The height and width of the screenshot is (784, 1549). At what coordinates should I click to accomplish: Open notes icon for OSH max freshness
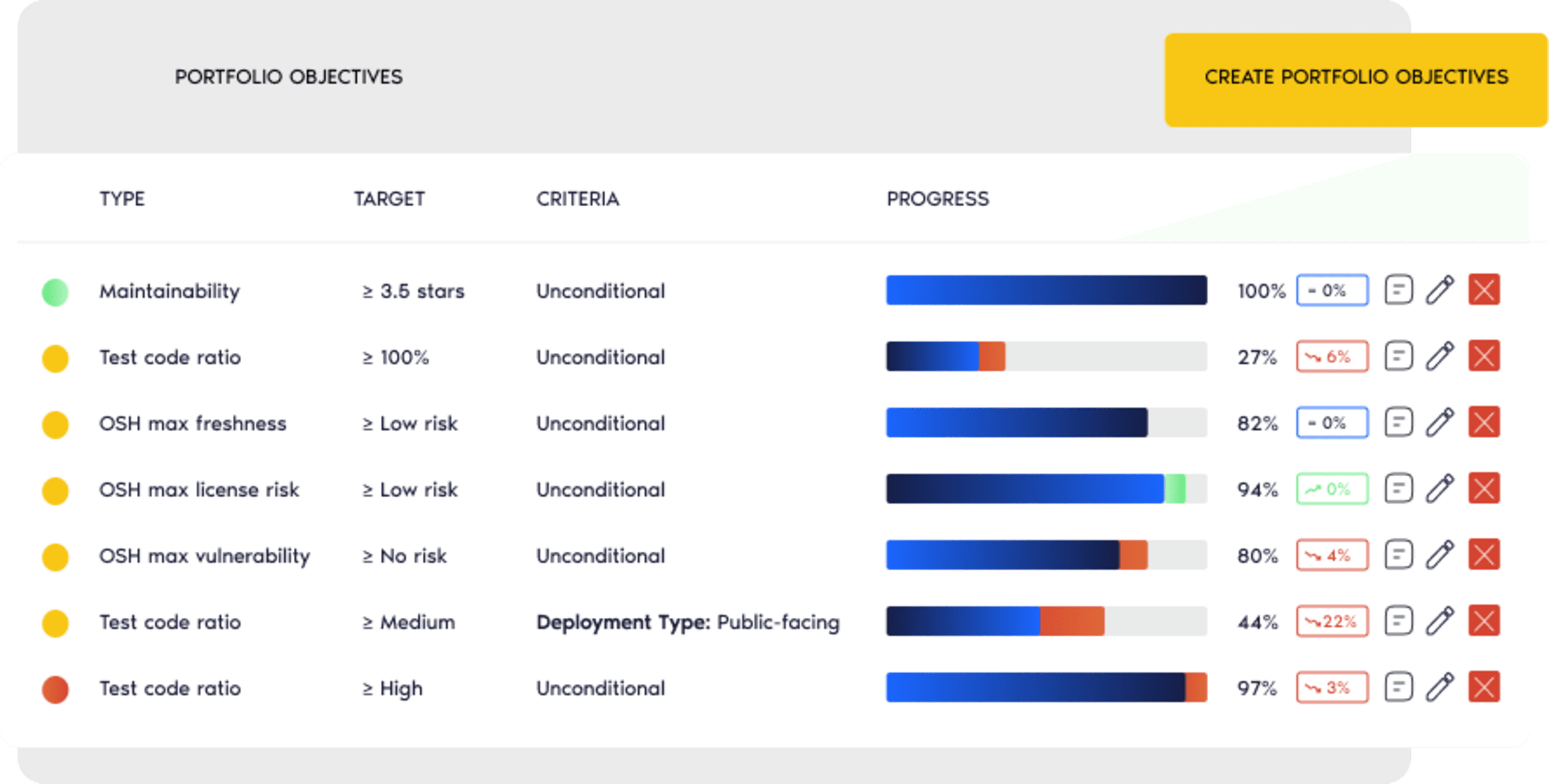pos(1398,423)
